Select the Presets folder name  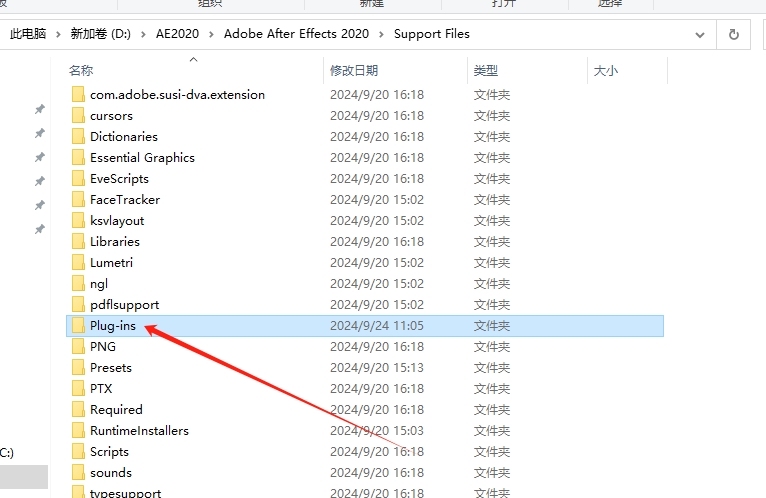(111, 368)
